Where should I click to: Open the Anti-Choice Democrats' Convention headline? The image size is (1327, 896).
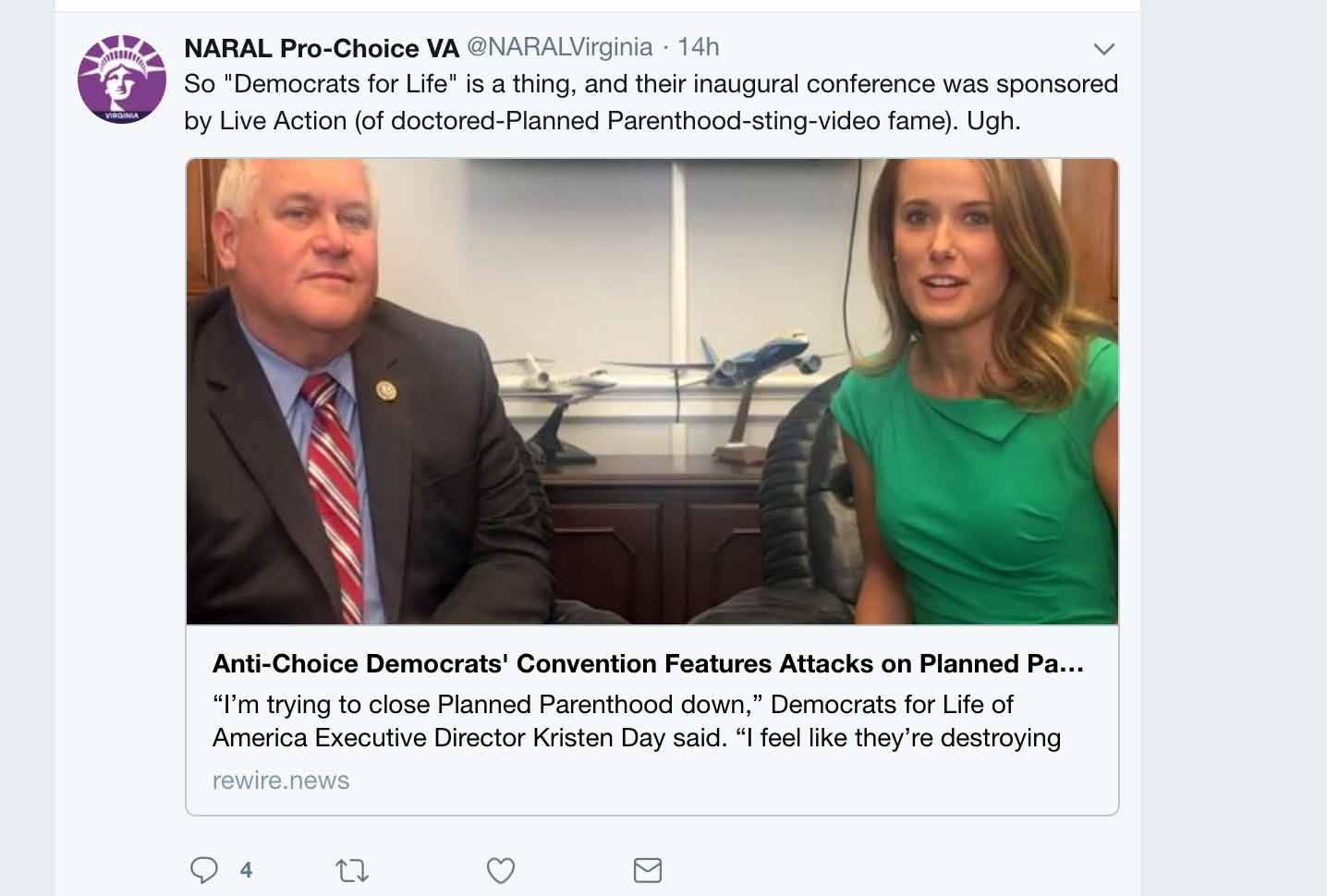648,663
